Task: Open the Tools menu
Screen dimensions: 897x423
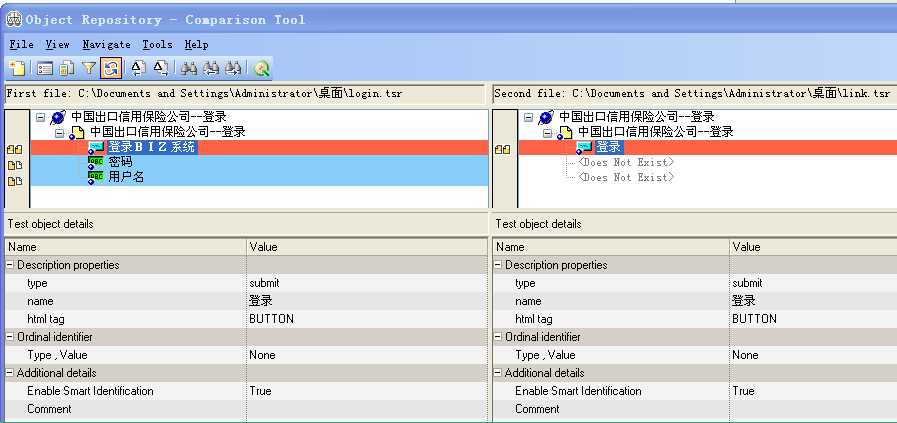Action: point(157,44)
